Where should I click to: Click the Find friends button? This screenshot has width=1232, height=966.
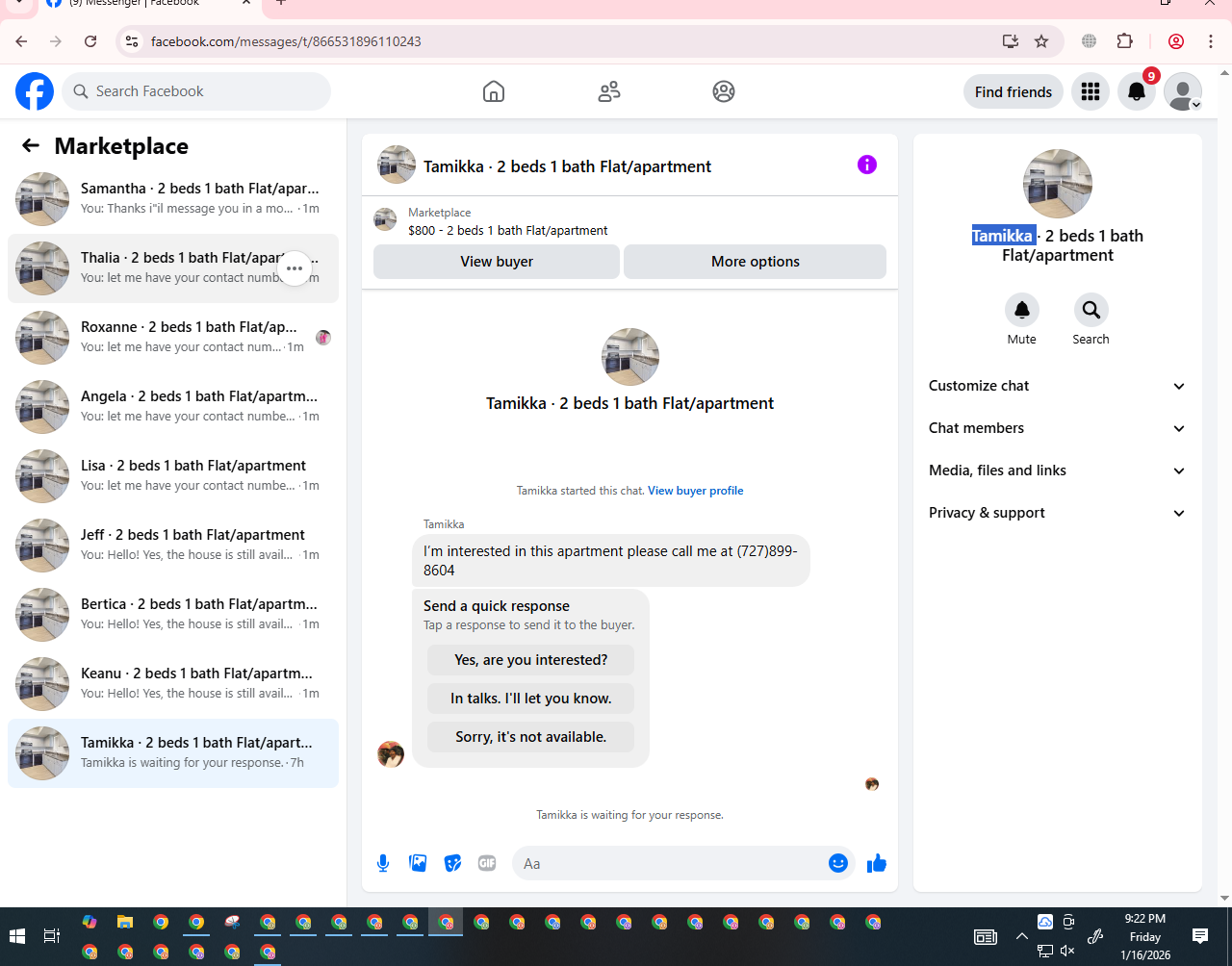1014,91
